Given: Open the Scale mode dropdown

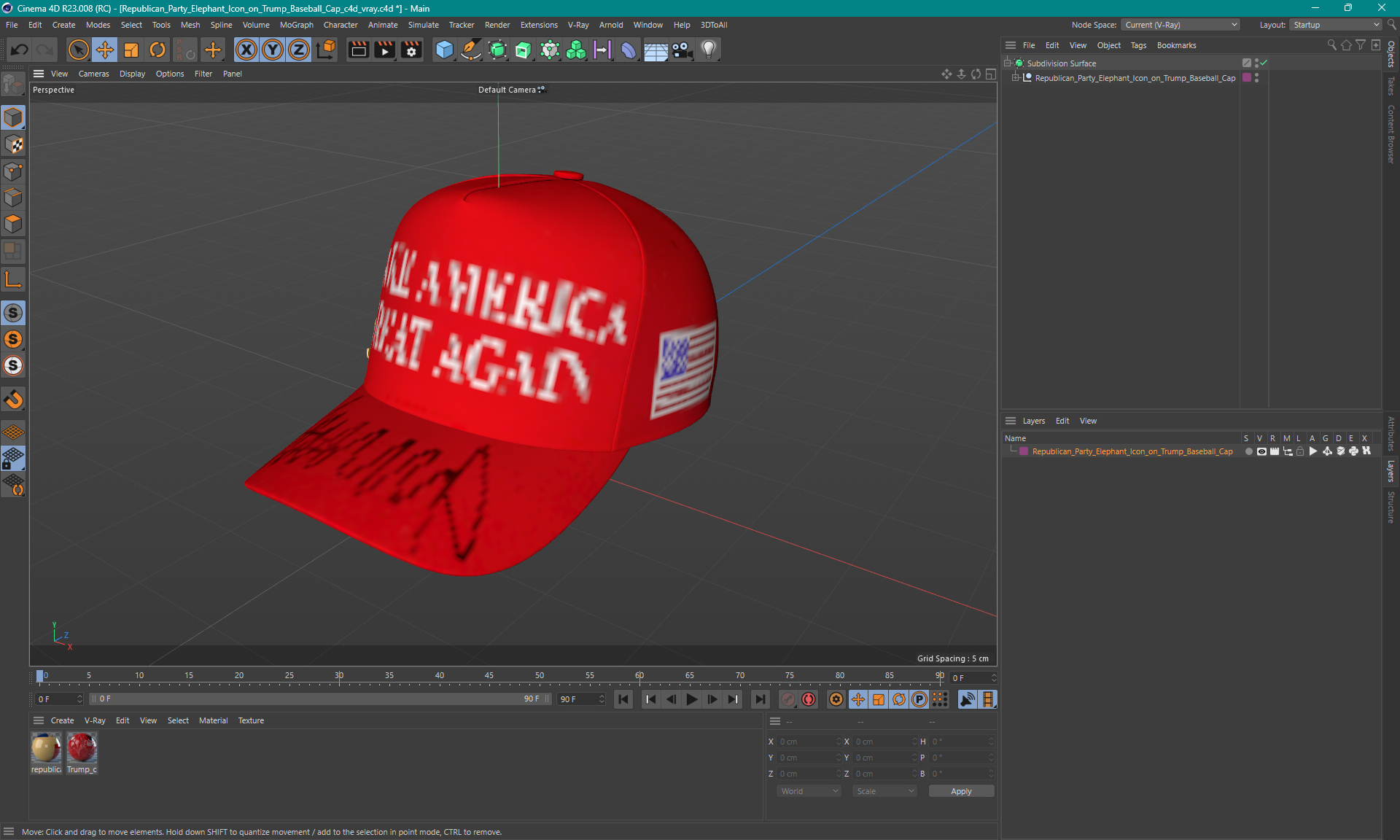Looking at the screenshot, I should coord(884,791).
